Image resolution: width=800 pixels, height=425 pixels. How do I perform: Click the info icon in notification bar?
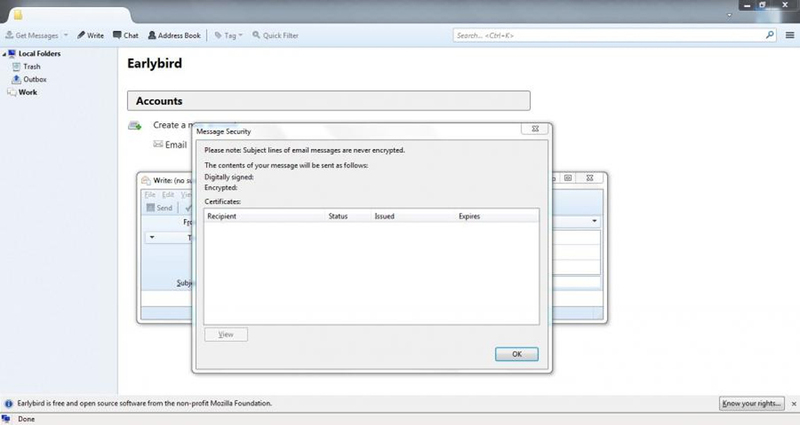tap(9, 404)
